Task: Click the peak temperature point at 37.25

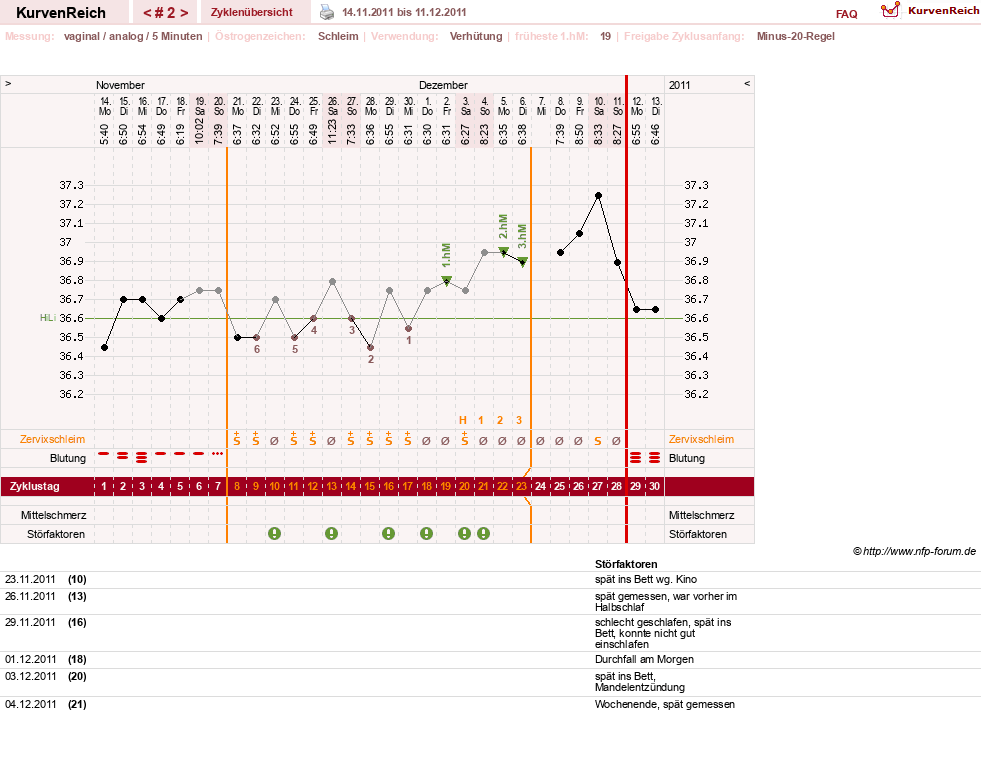Action: coord(599,196)
